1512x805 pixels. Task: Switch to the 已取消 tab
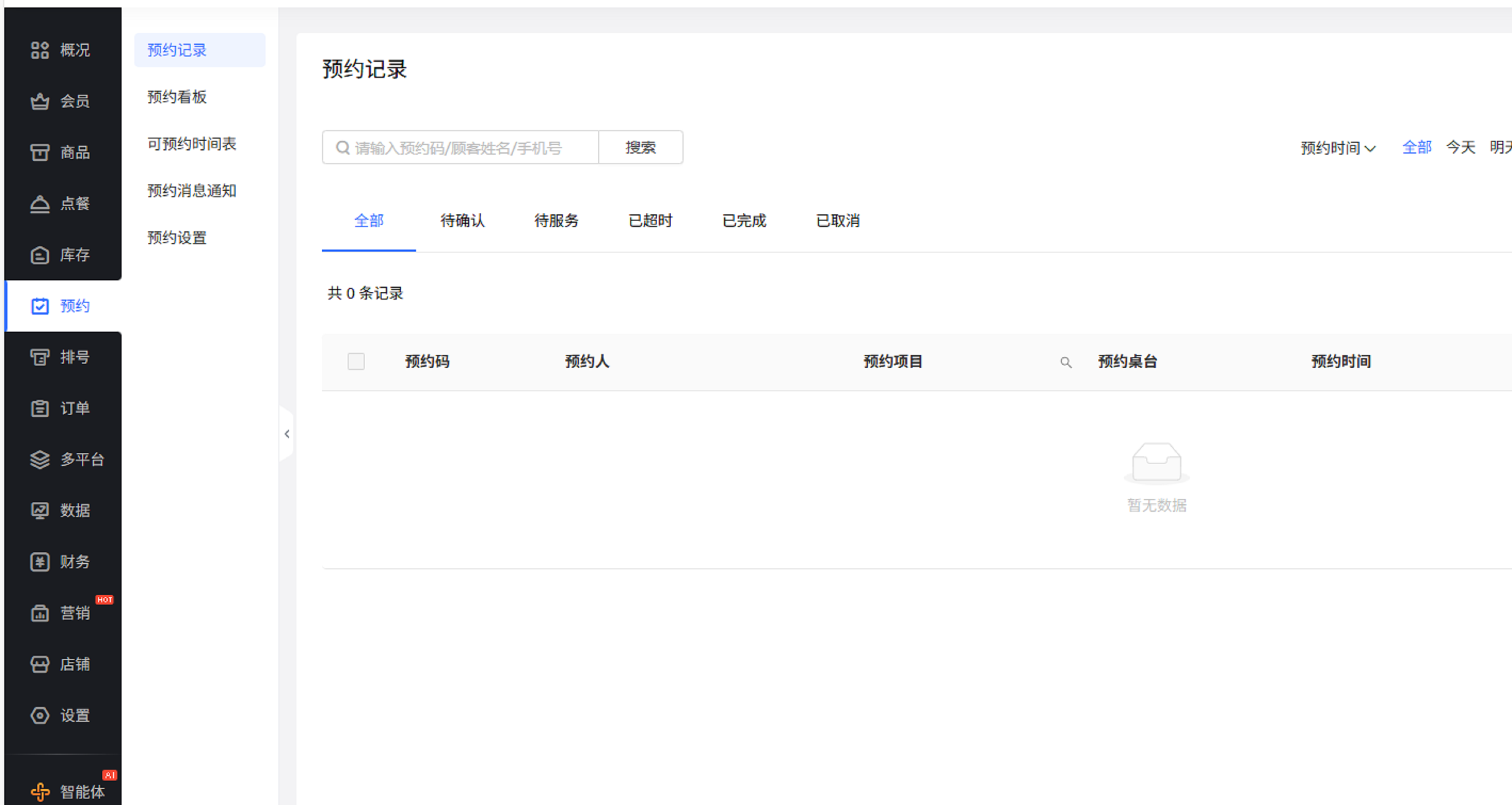(x=838, y=221)
